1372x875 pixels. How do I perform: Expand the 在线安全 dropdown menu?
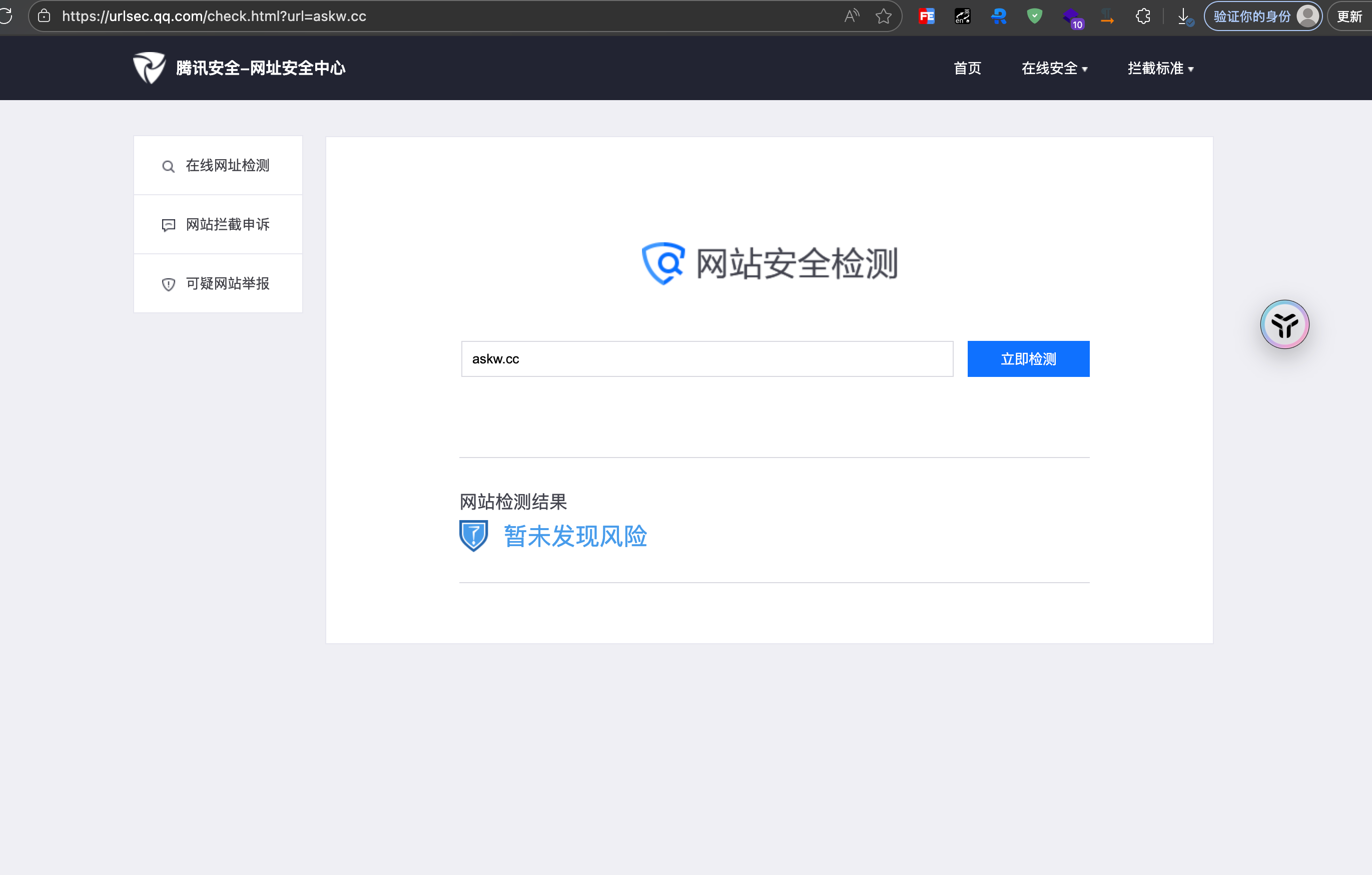point(1054,69)
